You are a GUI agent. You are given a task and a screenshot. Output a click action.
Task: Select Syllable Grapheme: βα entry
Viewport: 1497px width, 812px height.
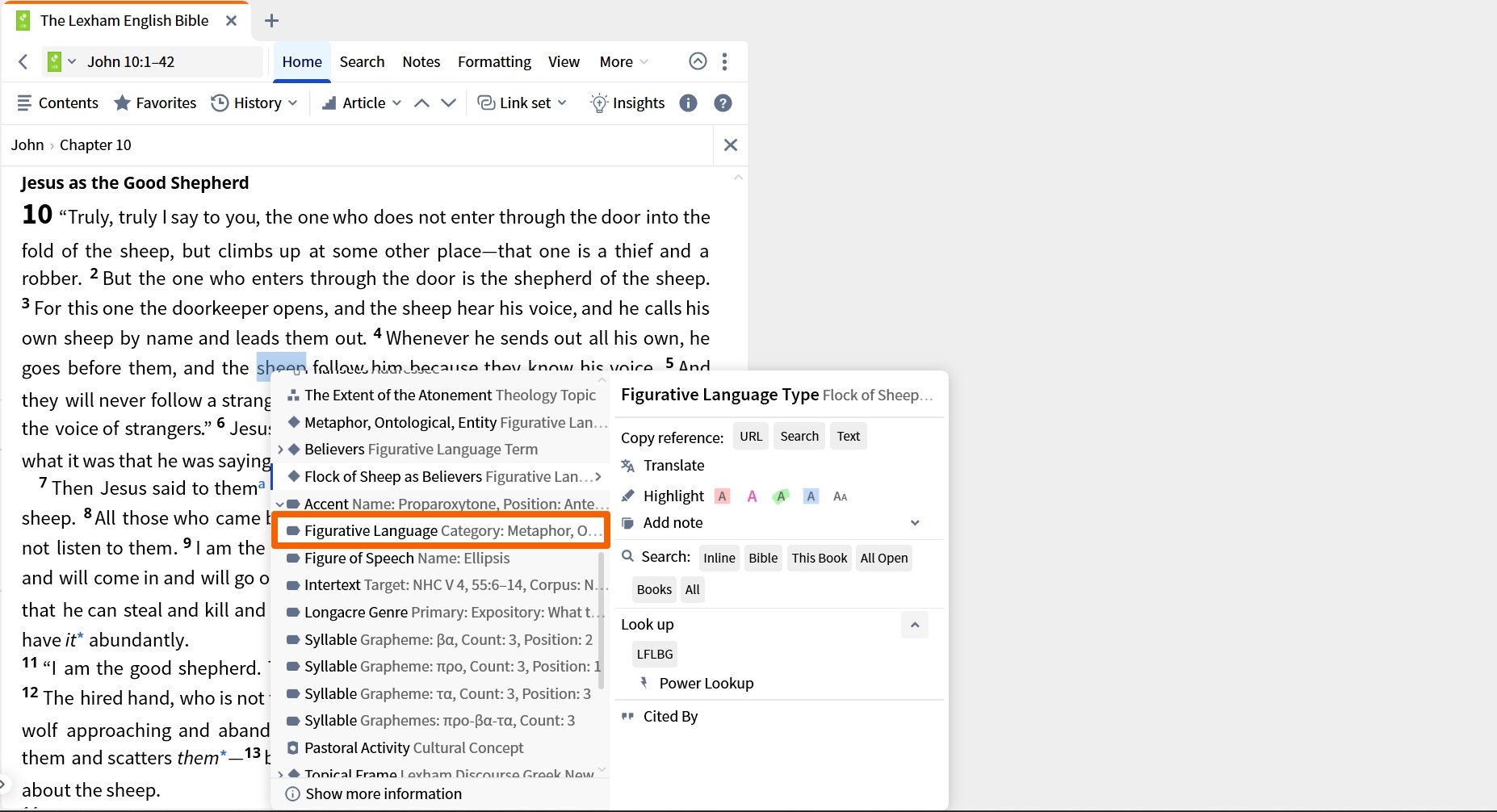(441, 639)
